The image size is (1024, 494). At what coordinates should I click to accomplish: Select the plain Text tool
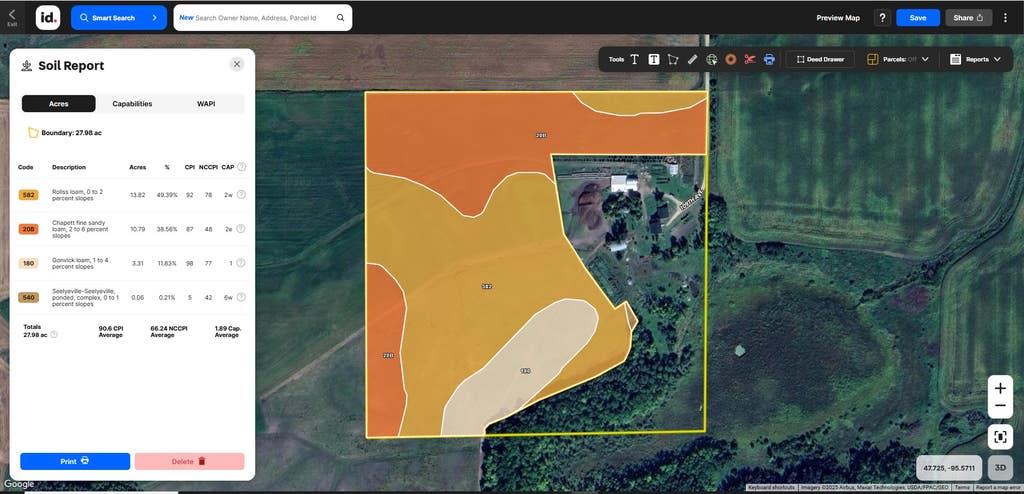click(634, 59)
